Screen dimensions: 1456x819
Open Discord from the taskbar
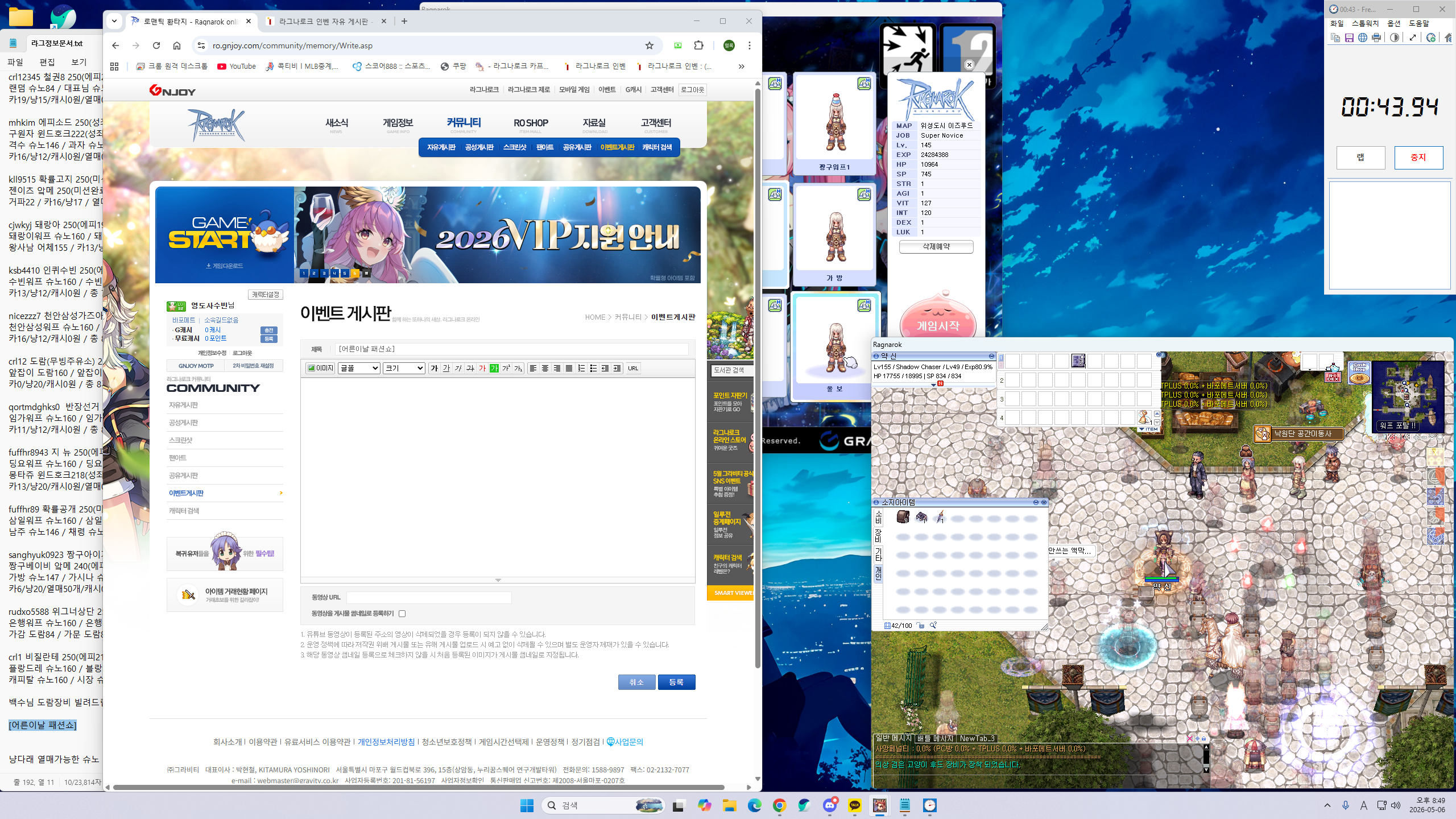(830, 805)
